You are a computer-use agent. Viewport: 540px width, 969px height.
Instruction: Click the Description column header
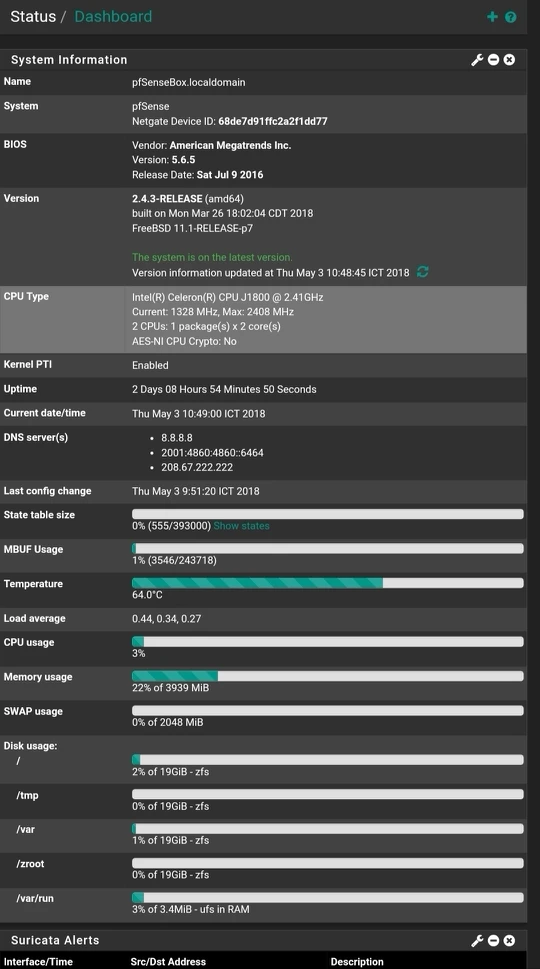point(357,962)
